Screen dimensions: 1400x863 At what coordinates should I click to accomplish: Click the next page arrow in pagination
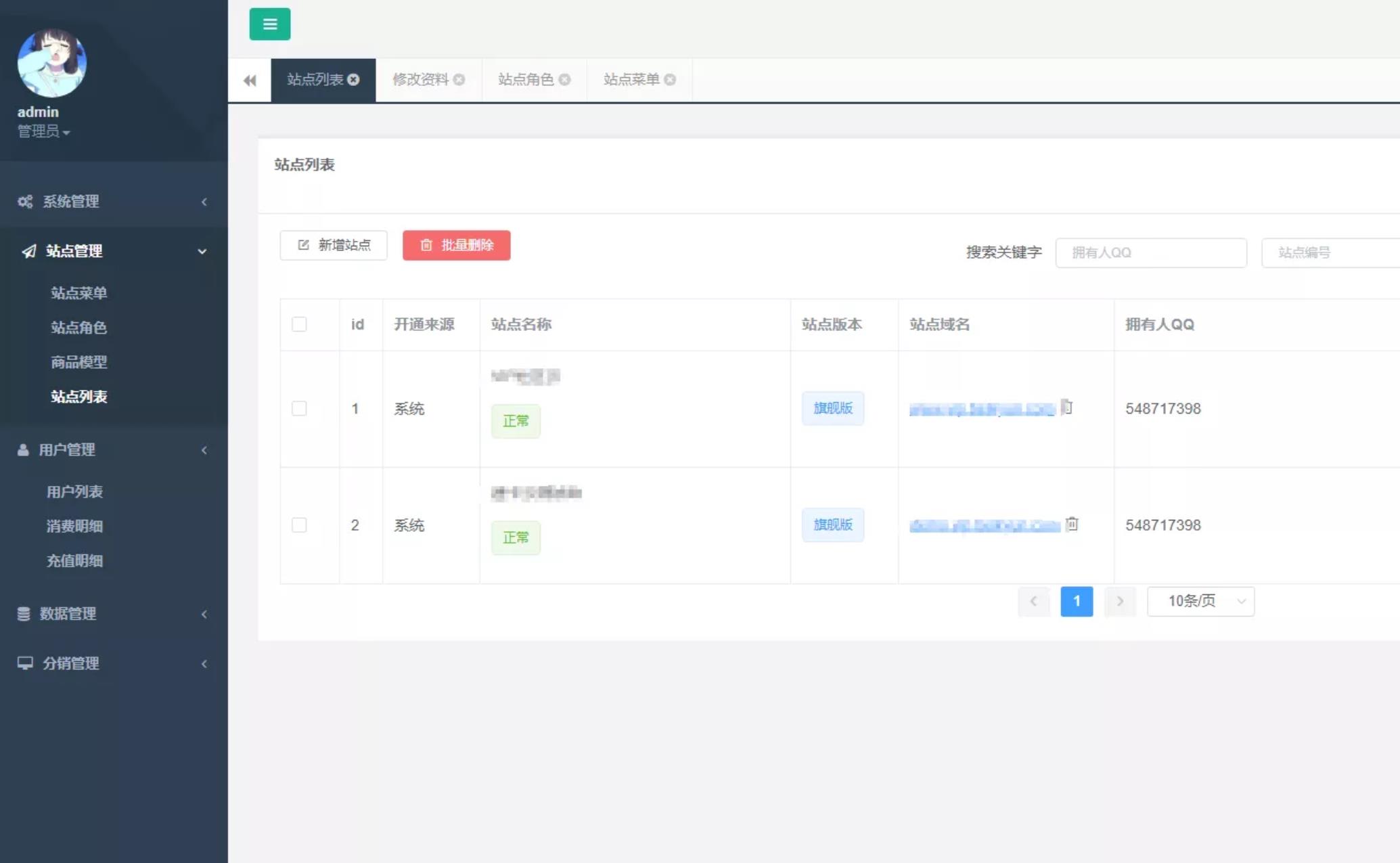pyautogui.click(x=1120, y=601)
